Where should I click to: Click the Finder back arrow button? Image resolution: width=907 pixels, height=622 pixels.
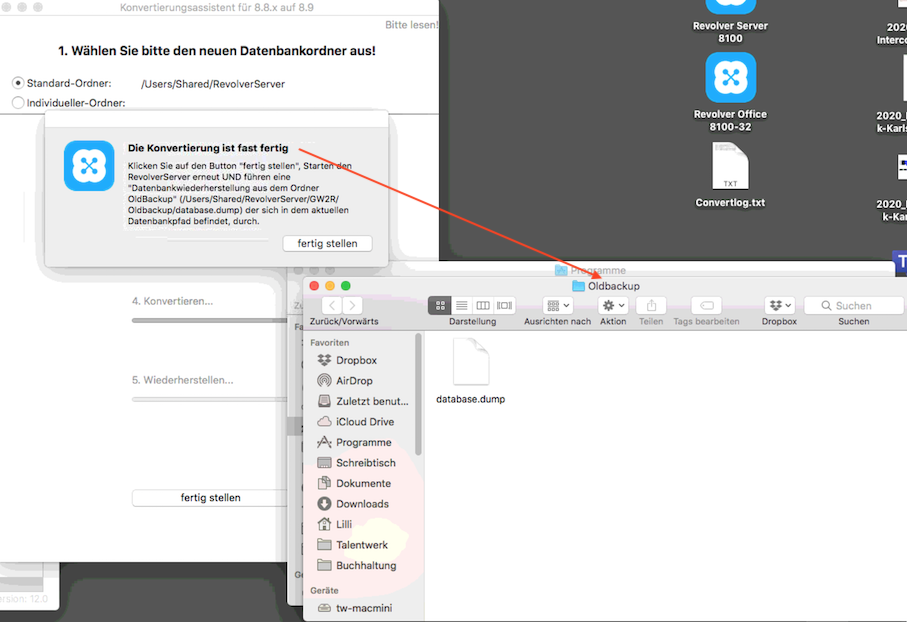[x=330, y=305]
